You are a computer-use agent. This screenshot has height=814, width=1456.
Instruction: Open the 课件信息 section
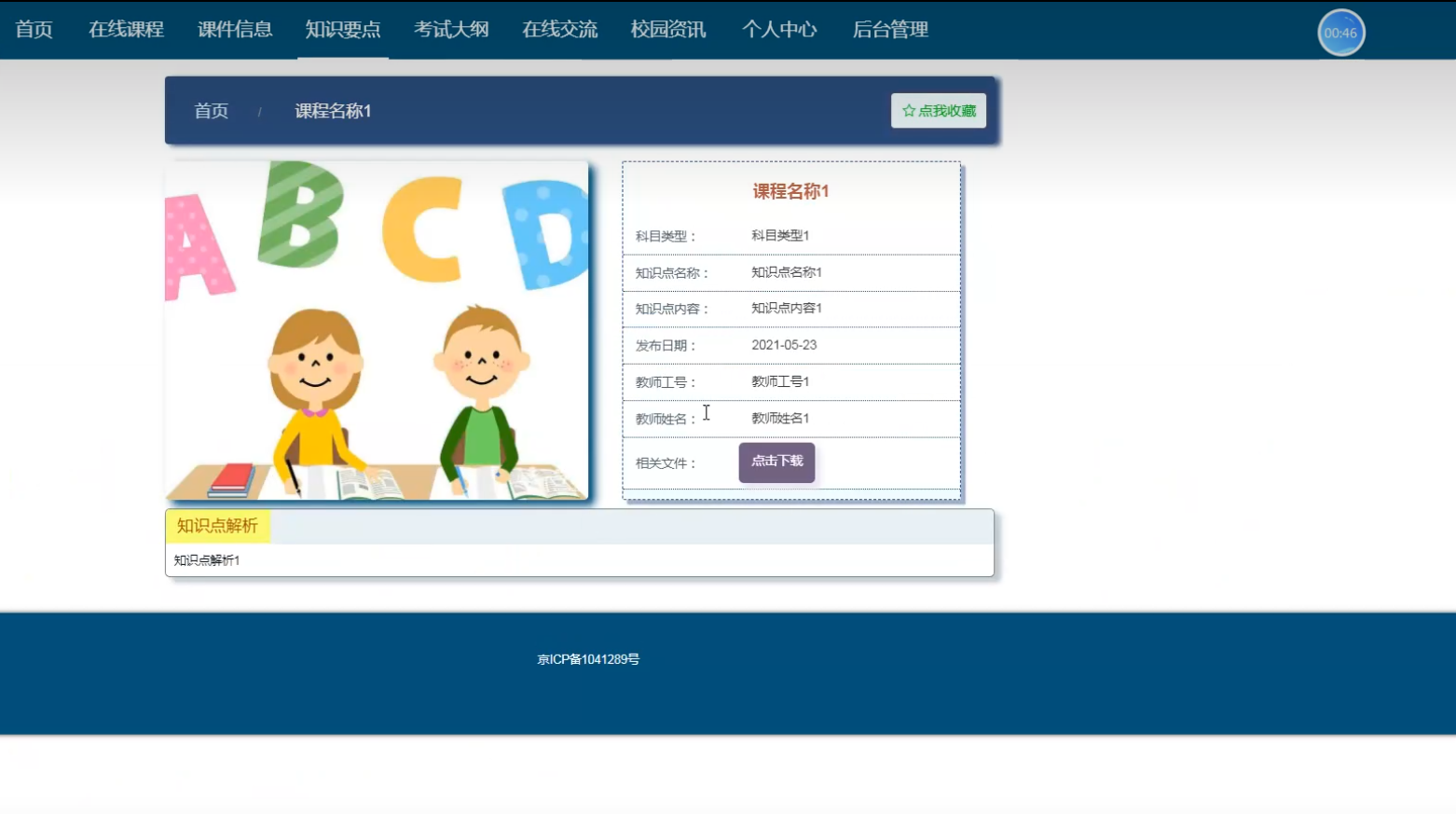tap(233, 29)
